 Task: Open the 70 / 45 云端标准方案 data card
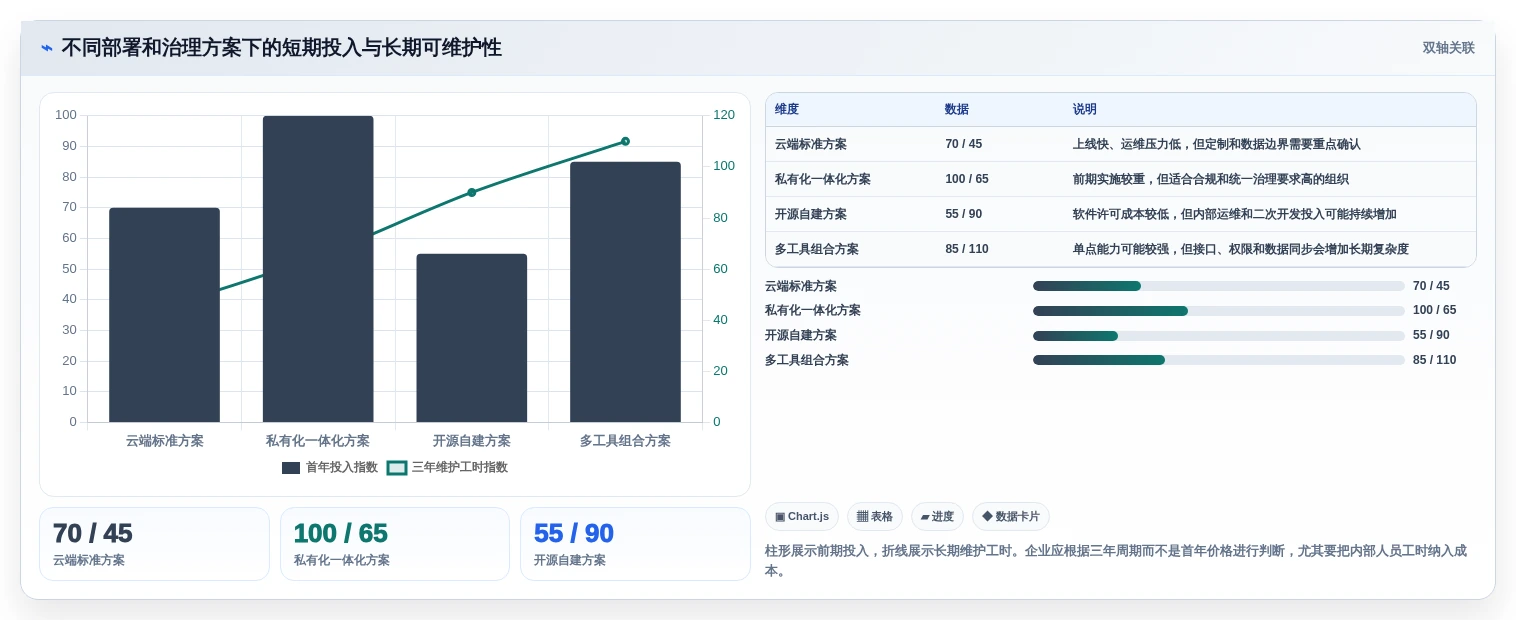pyautogui.click(x=154, y=544)
